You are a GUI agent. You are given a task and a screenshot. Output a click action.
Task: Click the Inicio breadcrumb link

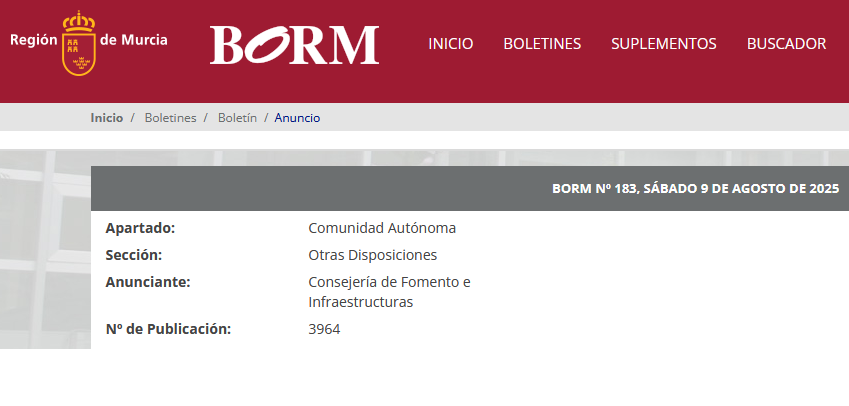tap(107, 118)
